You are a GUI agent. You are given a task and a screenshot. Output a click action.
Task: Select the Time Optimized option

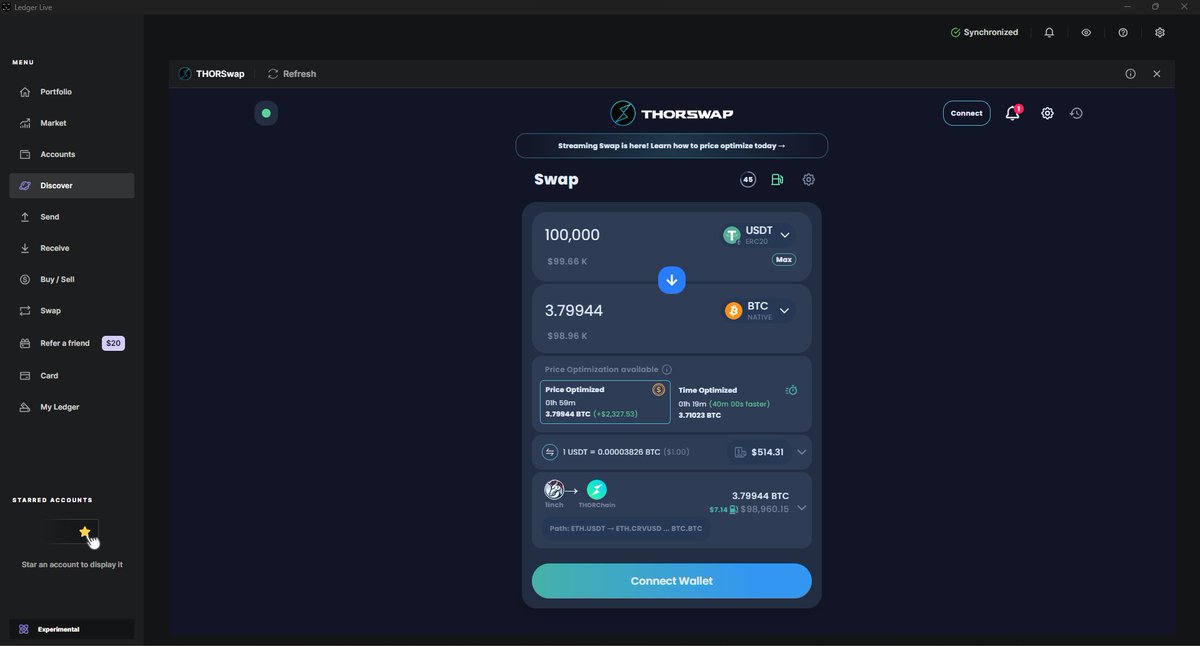pos(738,402)
